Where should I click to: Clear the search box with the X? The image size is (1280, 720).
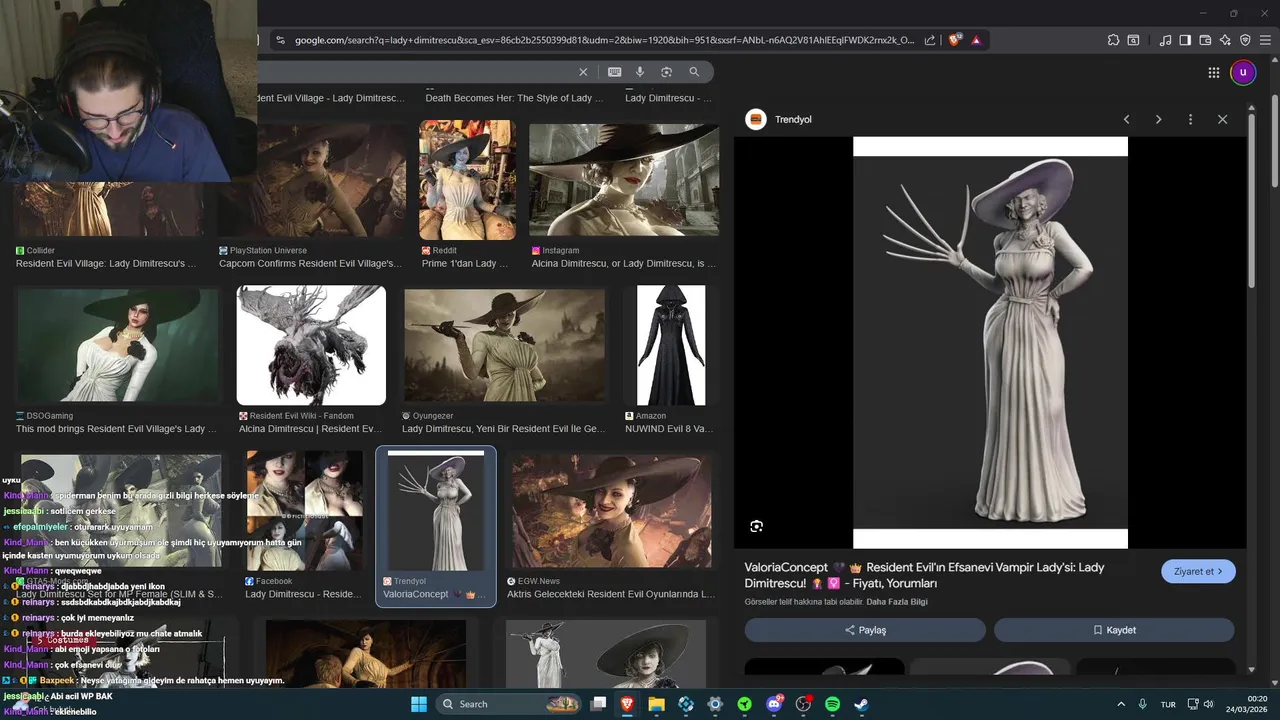(583, 72)
